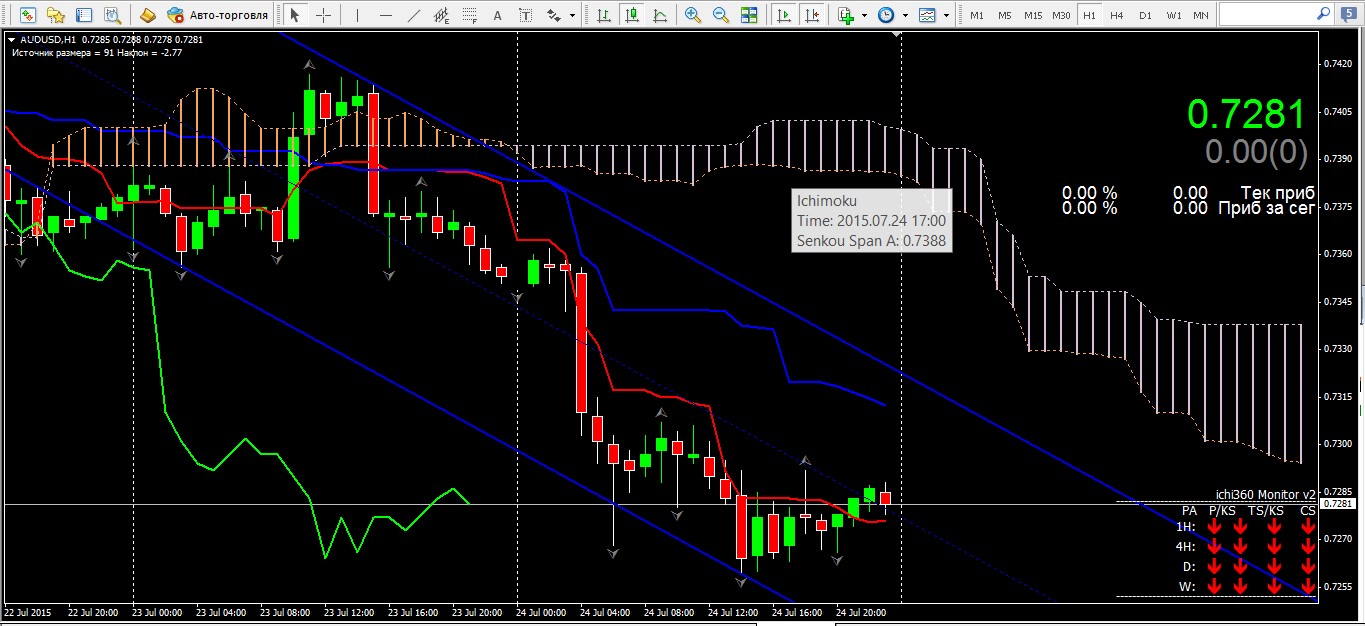Switch to M1 timeframe
This screenshot has height=626, width=1365.
pos(977,15)
